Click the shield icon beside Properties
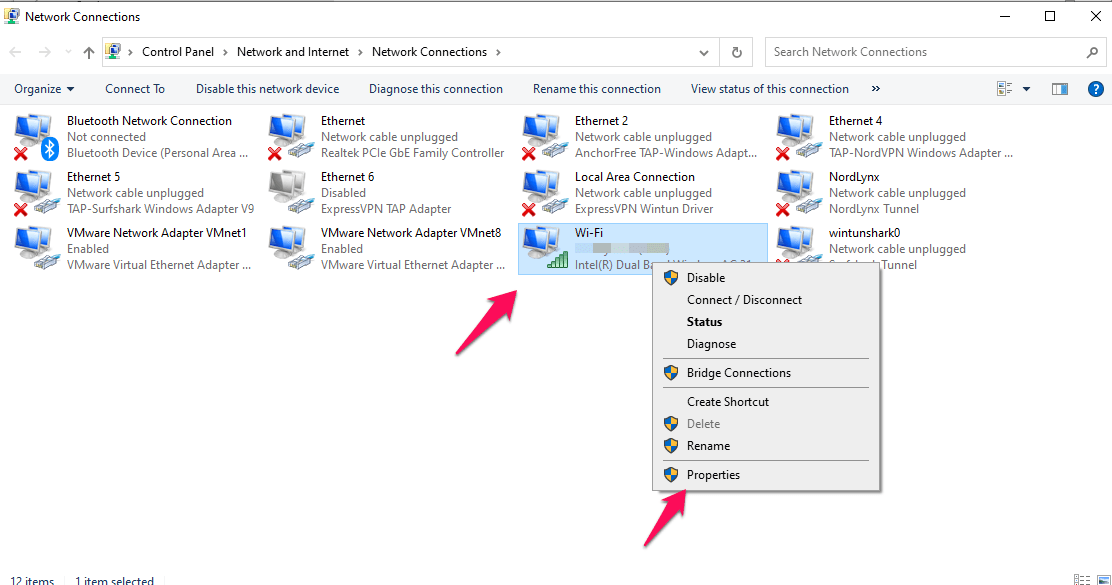This screenshot has width=1112, height=585. (671, 475)
